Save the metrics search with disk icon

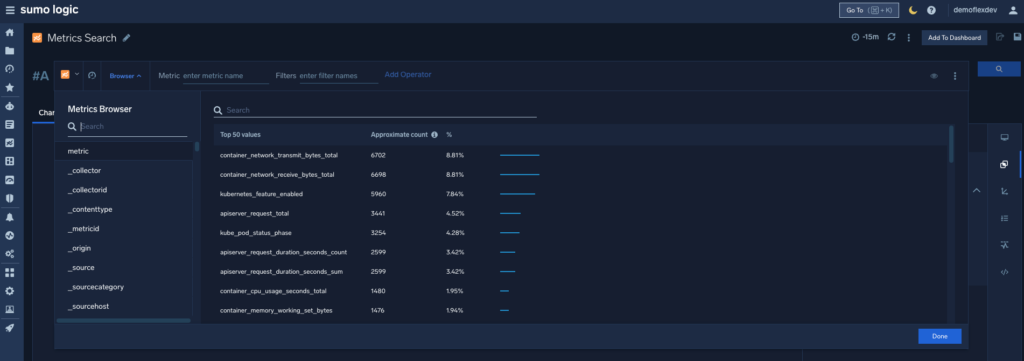[1017, 37]
